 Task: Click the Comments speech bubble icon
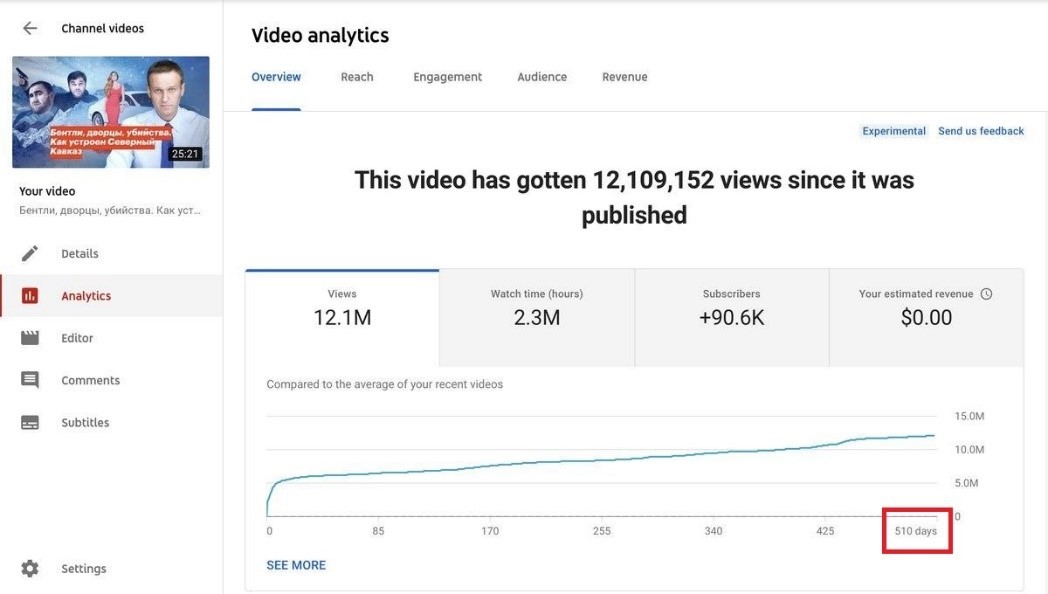pos(30,381)
